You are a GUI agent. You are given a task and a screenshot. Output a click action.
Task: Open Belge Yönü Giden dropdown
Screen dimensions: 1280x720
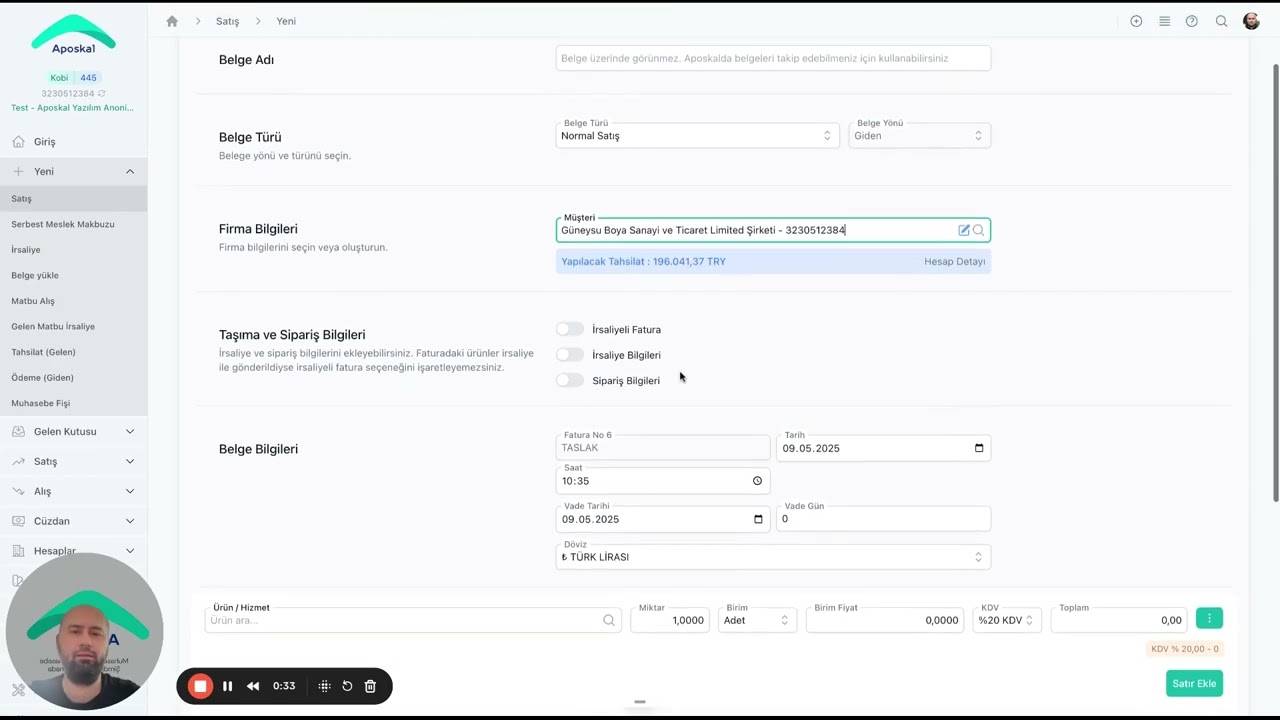[919, 136]
